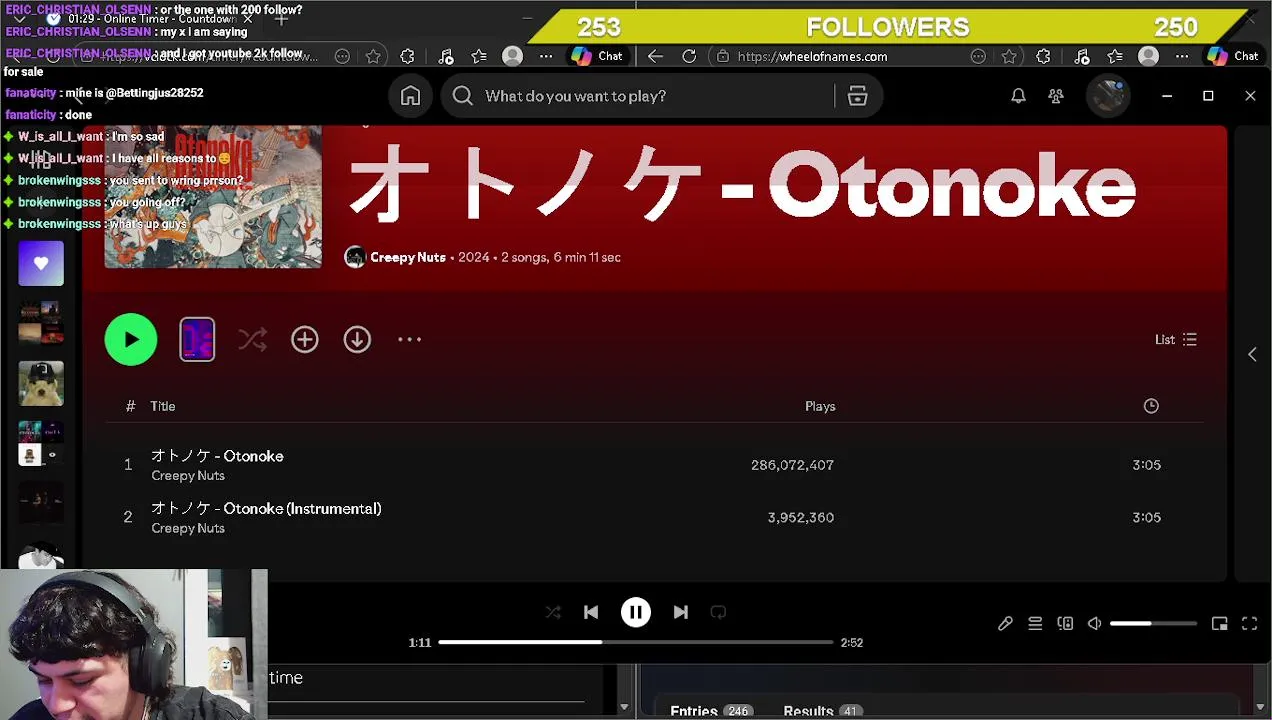
Task: Open sidebar playlist with yellow bear cover
Action: [x=41, y=384]
